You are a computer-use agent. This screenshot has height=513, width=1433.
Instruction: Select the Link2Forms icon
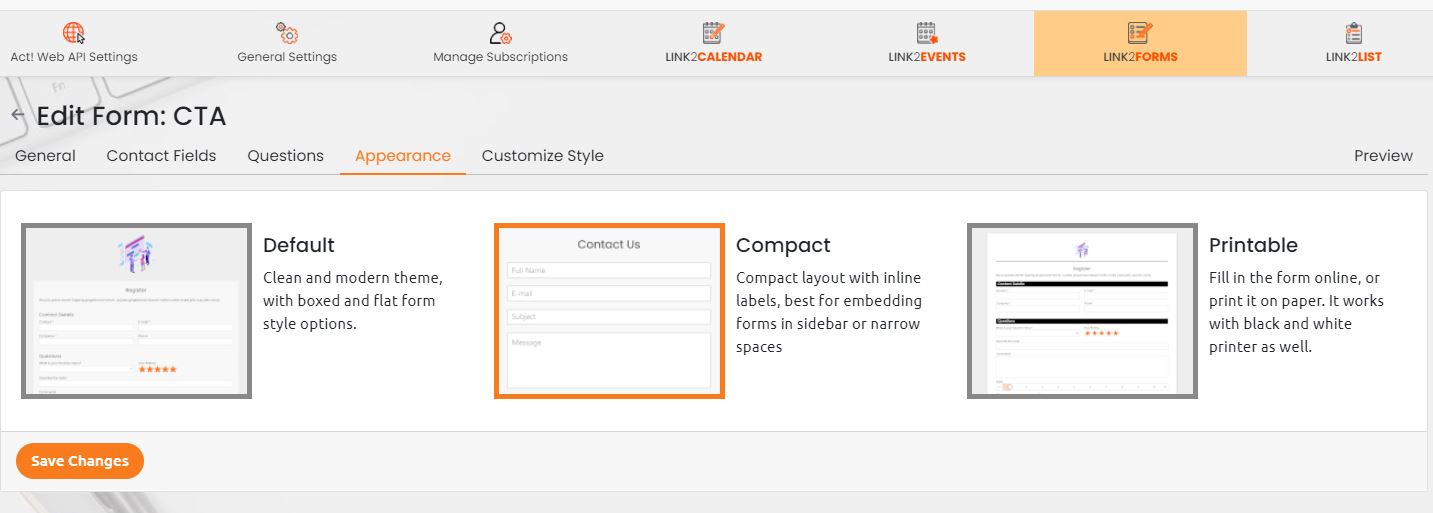[x=1140, y=33]
